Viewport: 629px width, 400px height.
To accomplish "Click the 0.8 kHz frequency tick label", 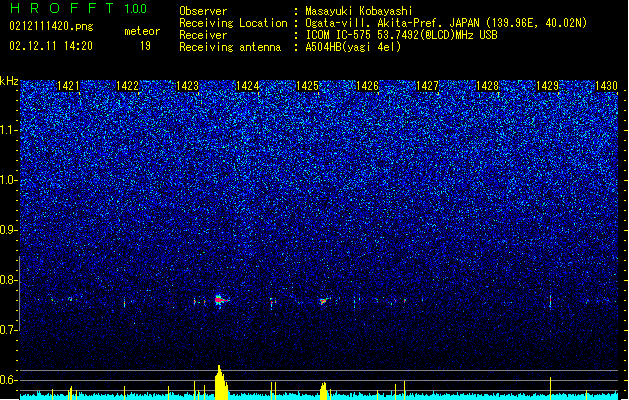I will pyautogui.click(x=9, y=280).
